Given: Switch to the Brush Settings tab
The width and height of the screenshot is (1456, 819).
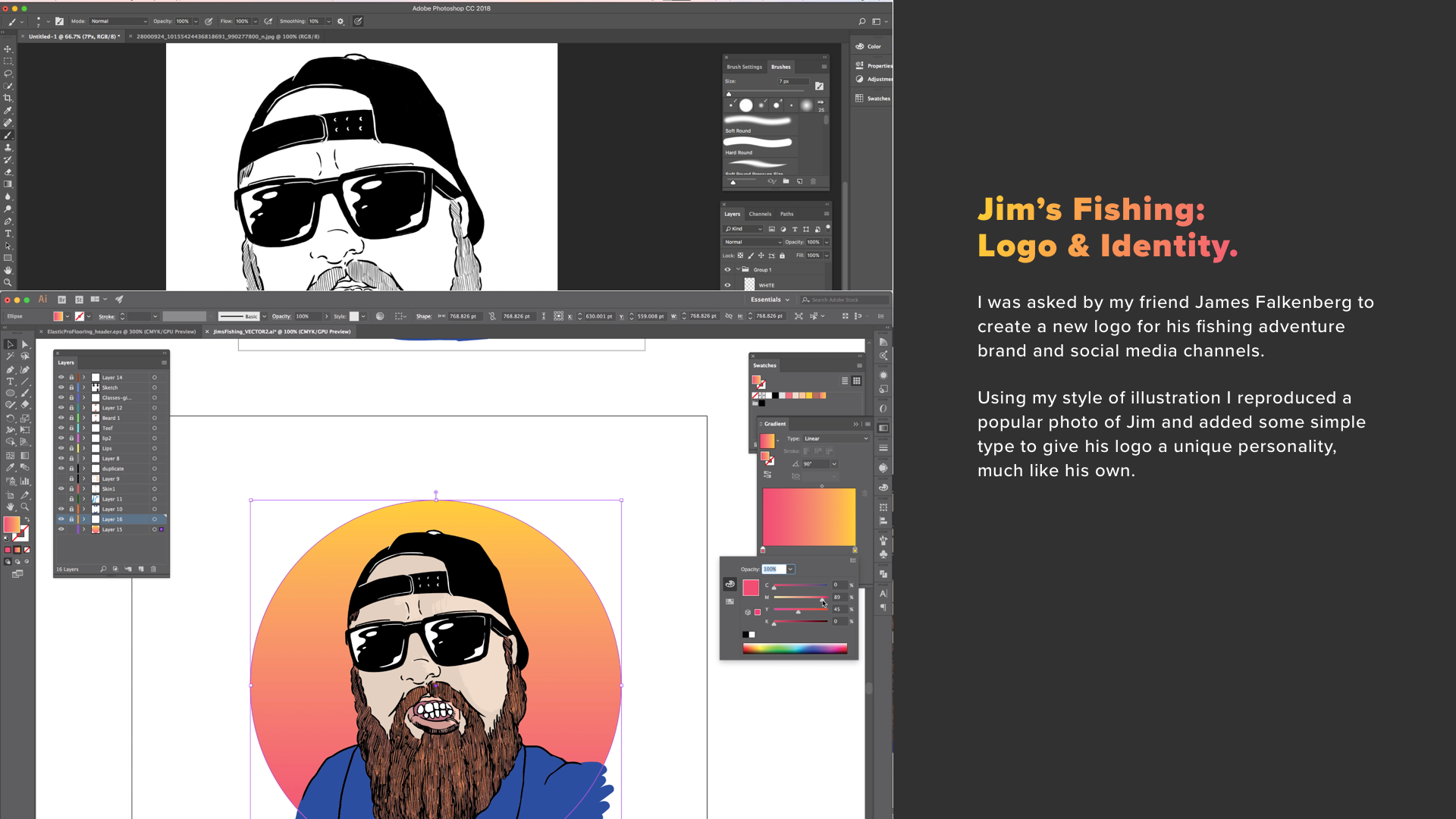Looking at the screenshot, I should tap(744, 67).
